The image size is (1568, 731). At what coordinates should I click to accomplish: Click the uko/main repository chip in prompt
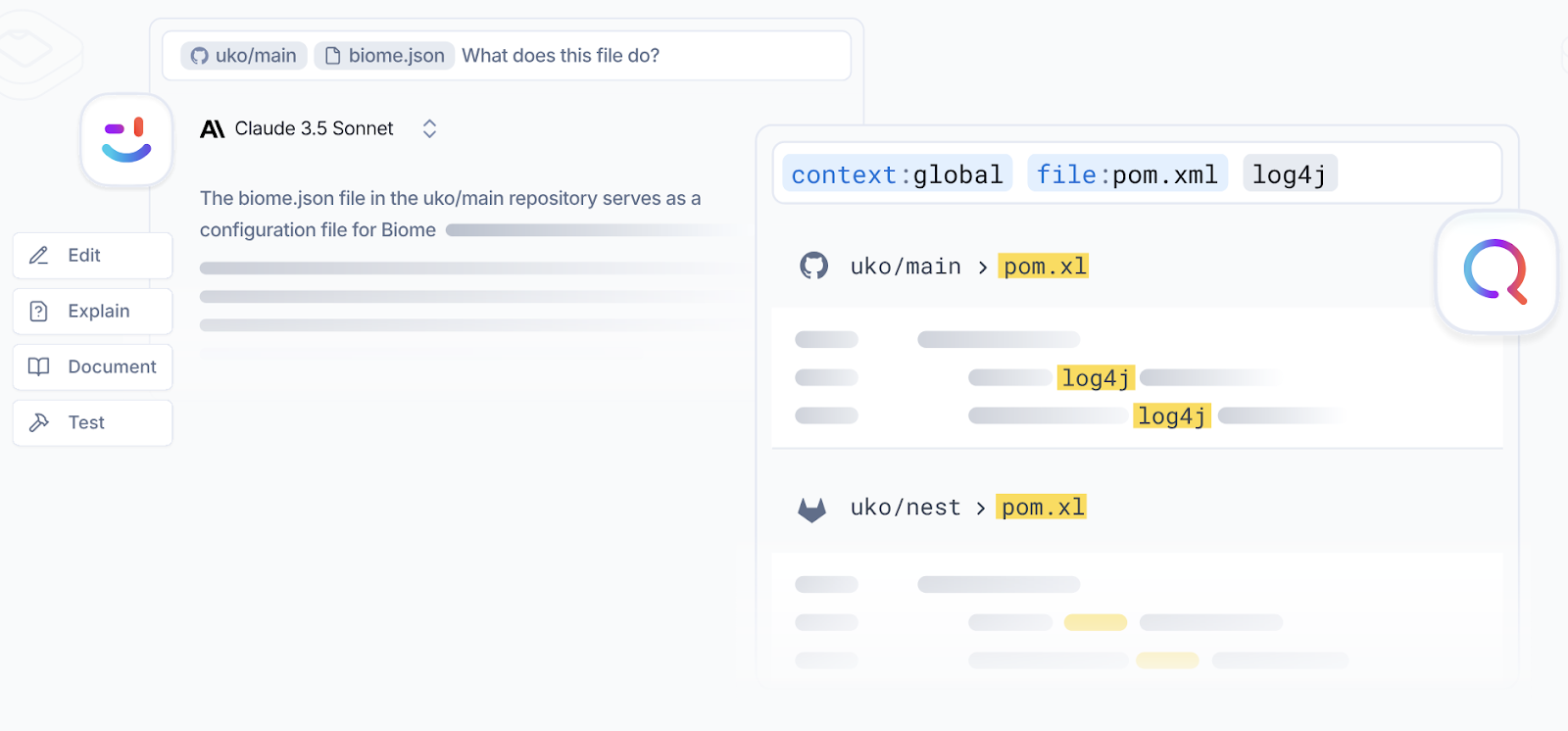click(x=244, y=56)
